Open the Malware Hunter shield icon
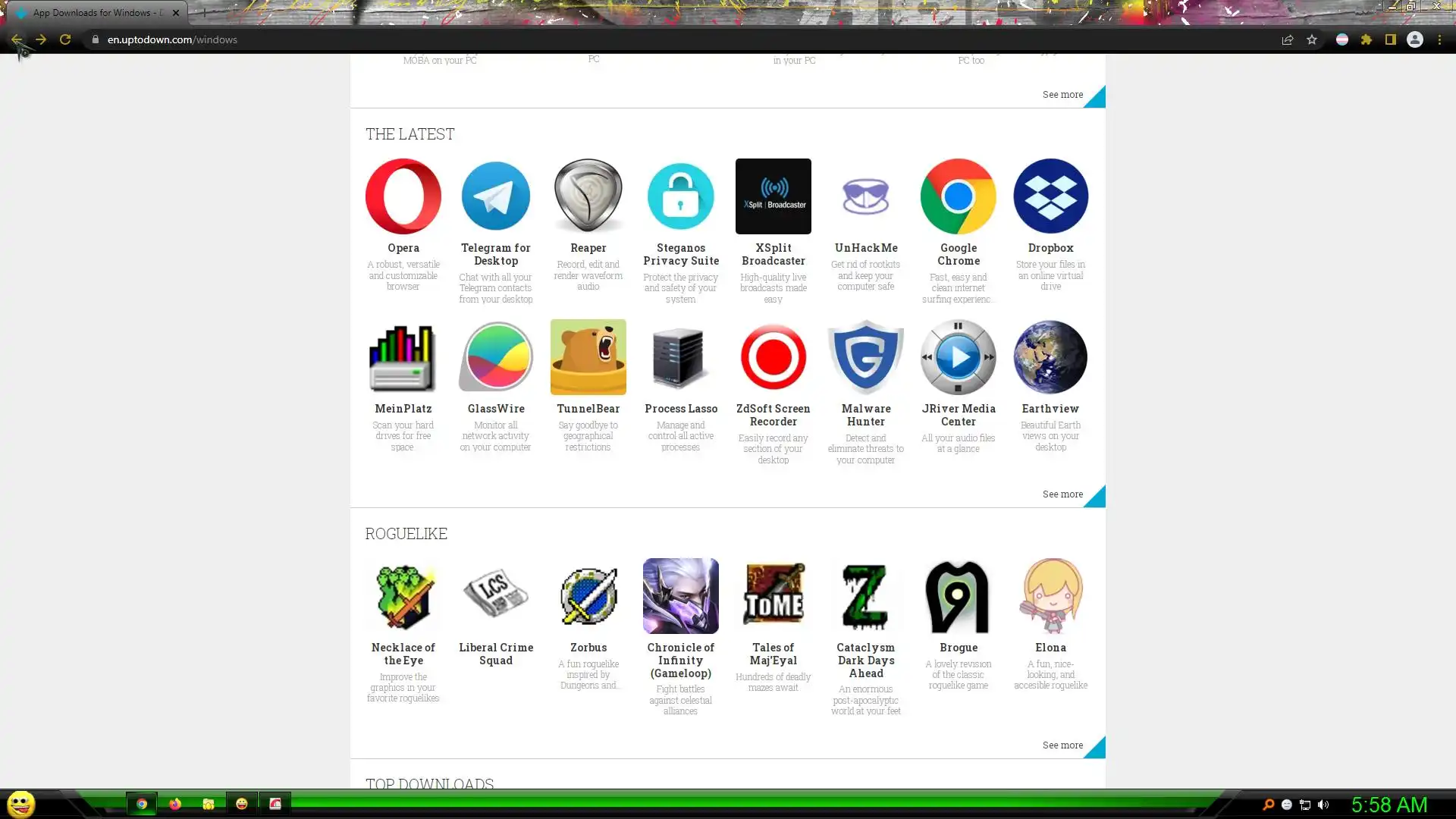Screen dimensions: 1456x819 [865, 356]
